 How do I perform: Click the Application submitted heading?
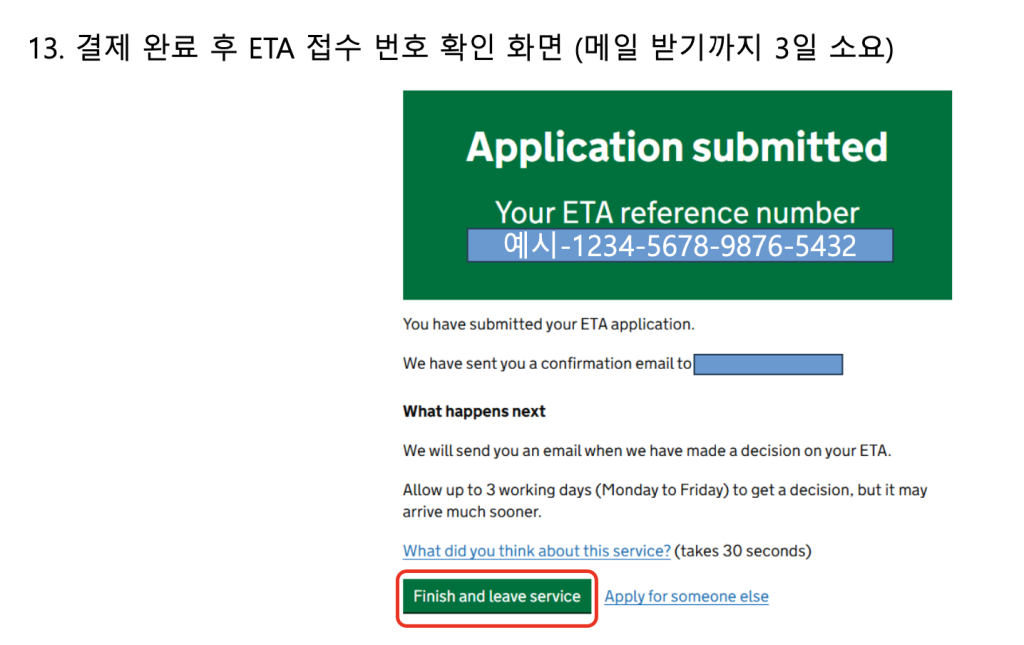(677, 147)
